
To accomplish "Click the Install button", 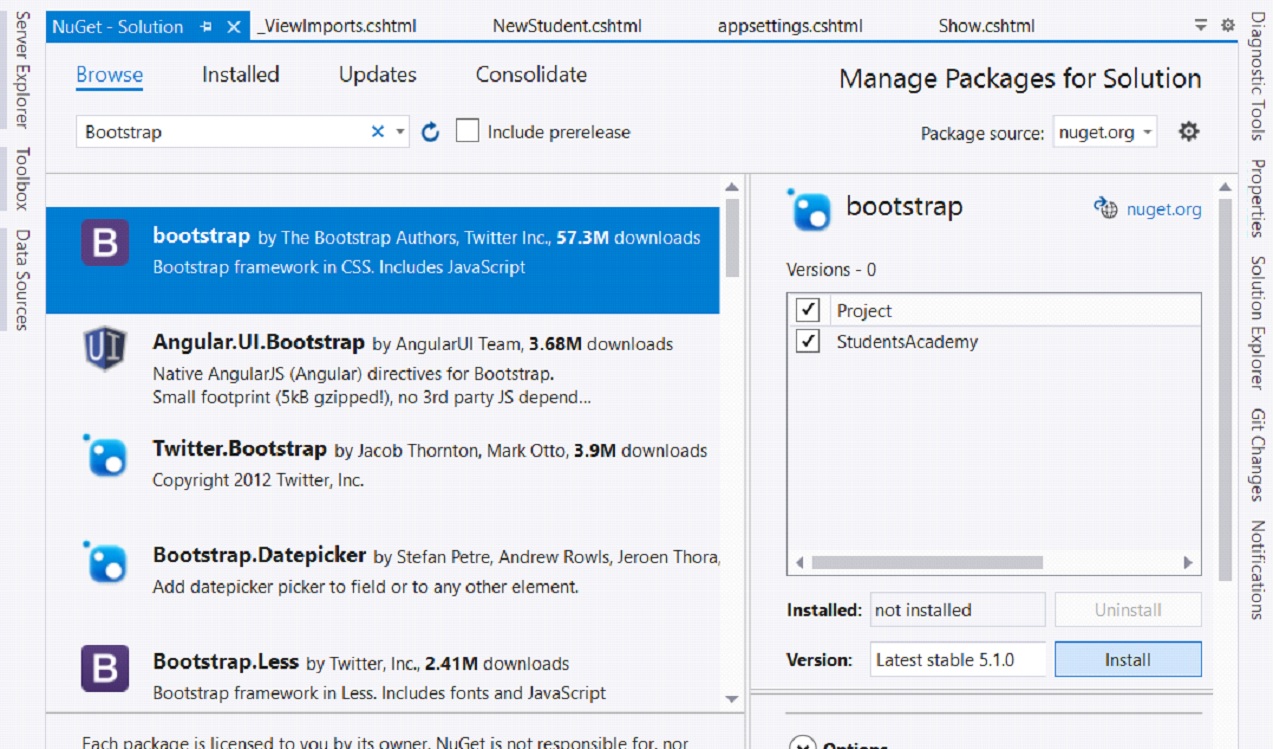I will pyautogui.click(x=1128, y=660).
